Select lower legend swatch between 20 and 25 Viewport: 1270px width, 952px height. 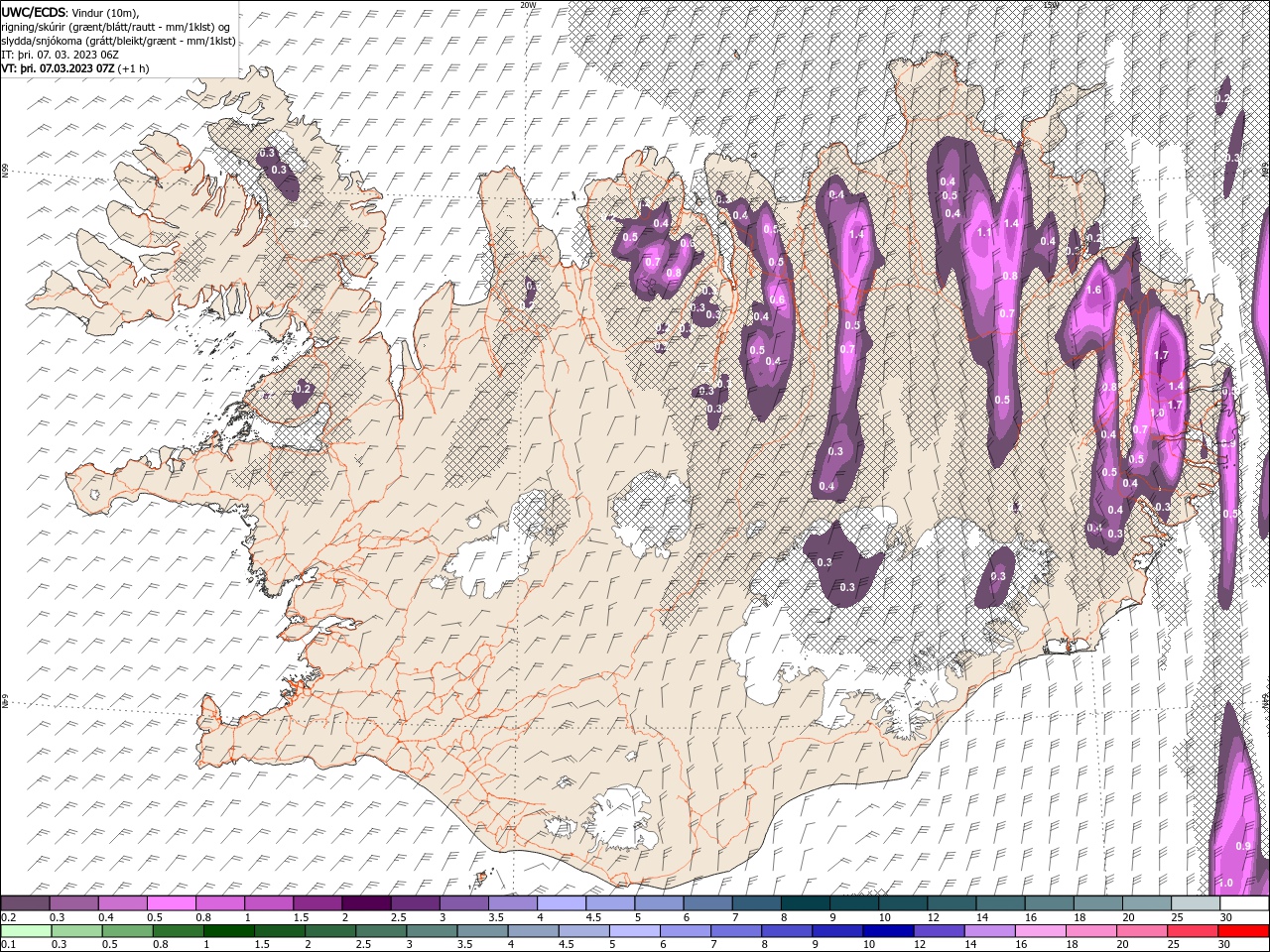(x=1141, y=930)
